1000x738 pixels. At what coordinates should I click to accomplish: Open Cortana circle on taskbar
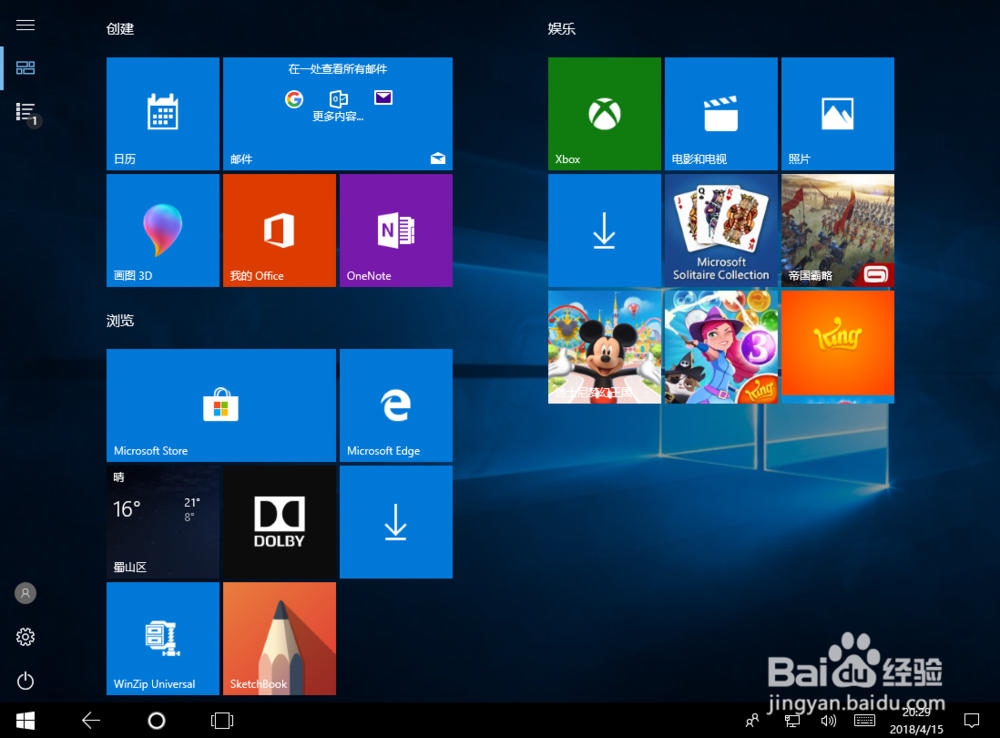[156, 721]
